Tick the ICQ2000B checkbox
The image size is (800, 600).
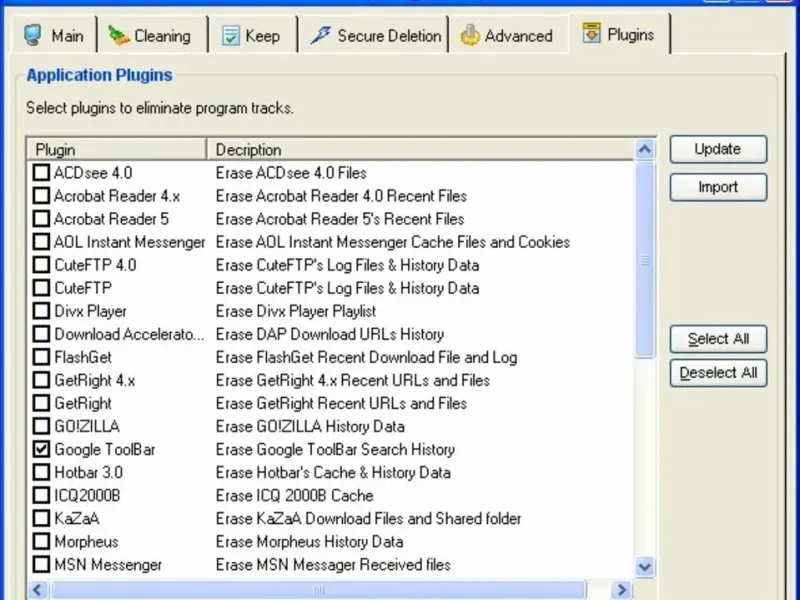(41, 495)
